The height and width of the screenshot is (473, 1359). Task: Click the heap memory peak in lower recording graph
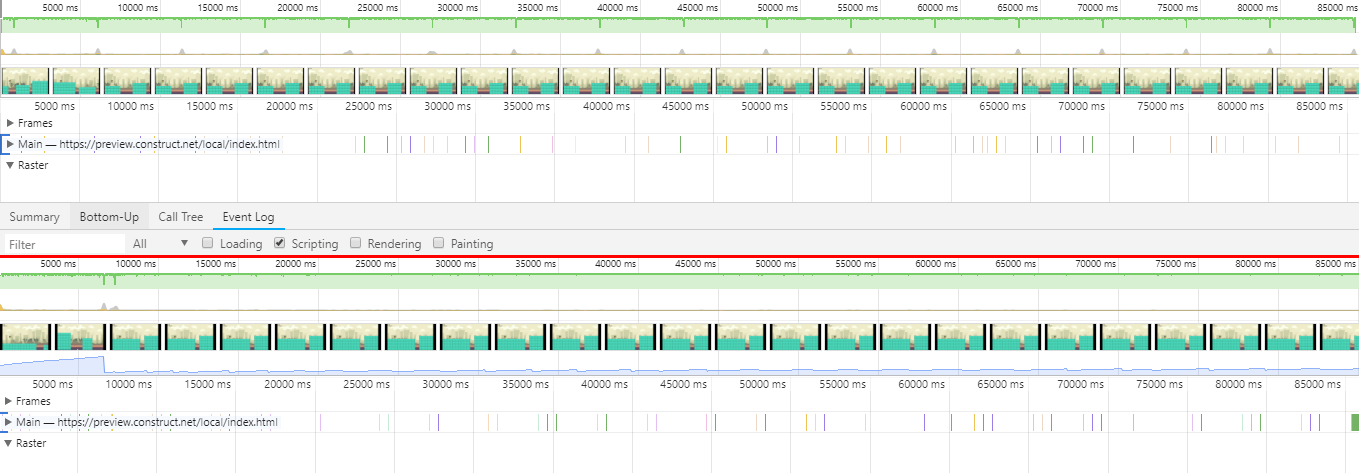coord(102,358)
